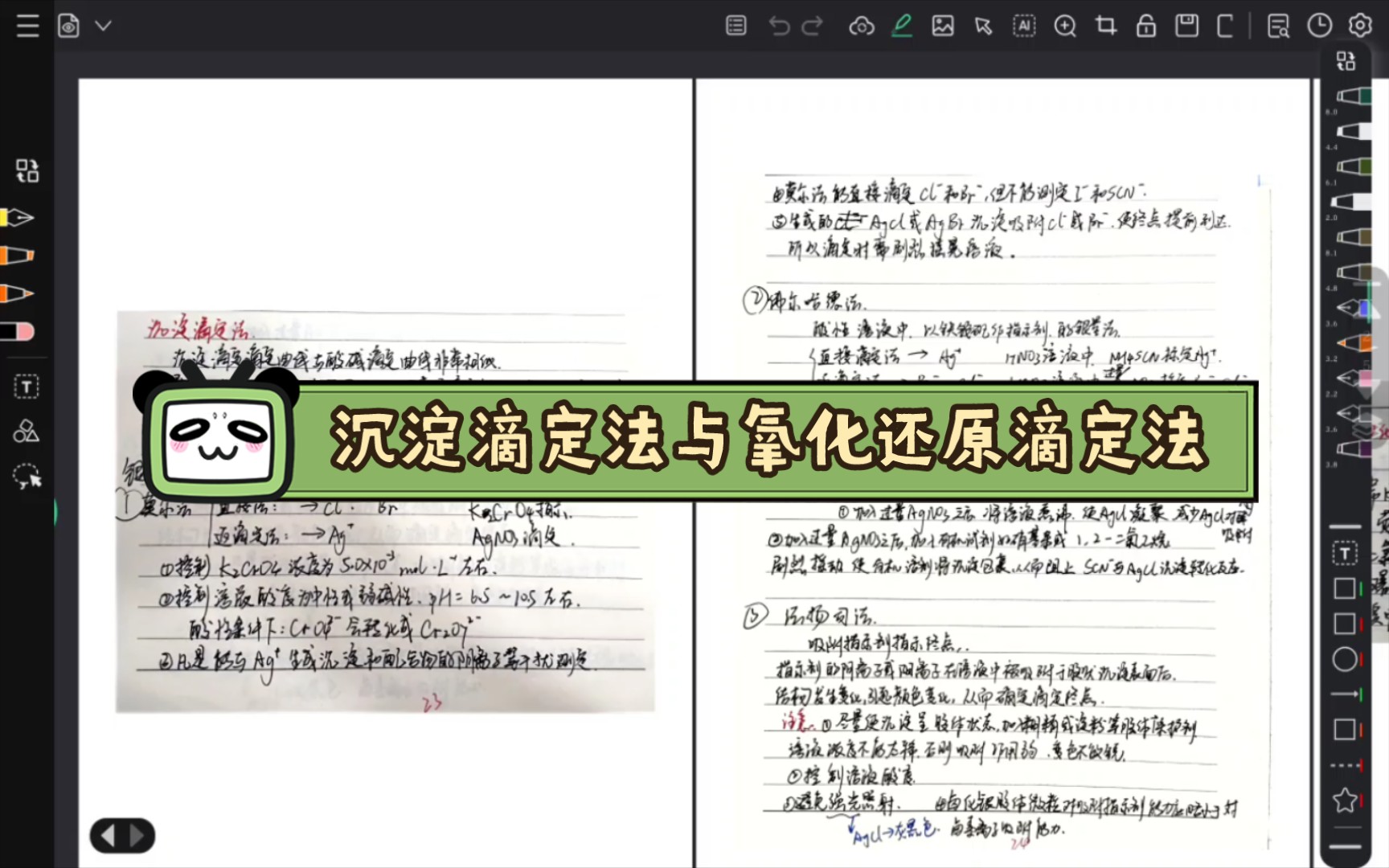Screen dimensions: 1389x868
Task: Select the green pen drawing mode
Action: 902,26
